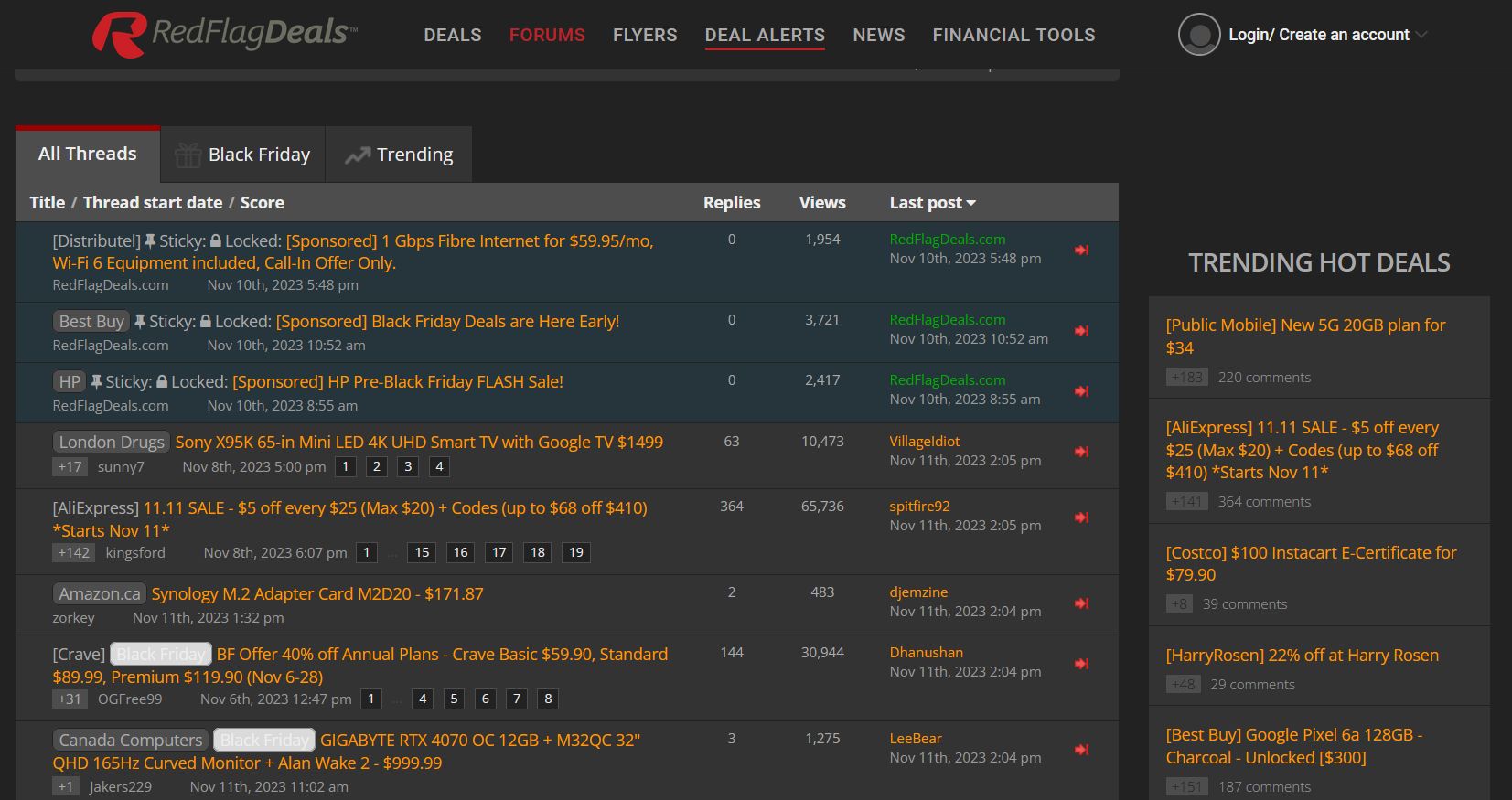
Task: Sort threads by Title
Action: [47, 203]
